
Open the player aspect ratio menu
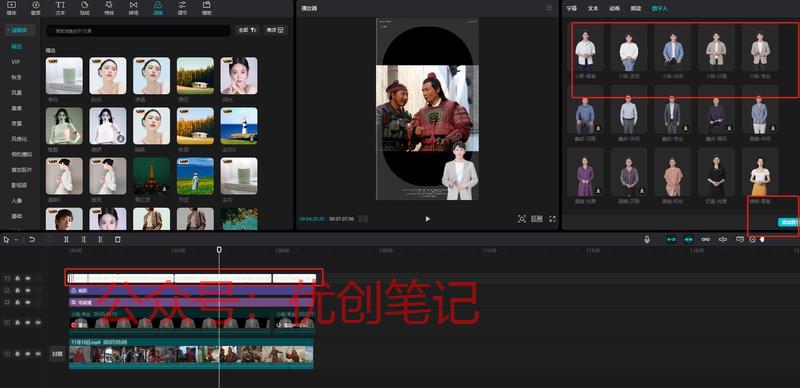(537, 219)
